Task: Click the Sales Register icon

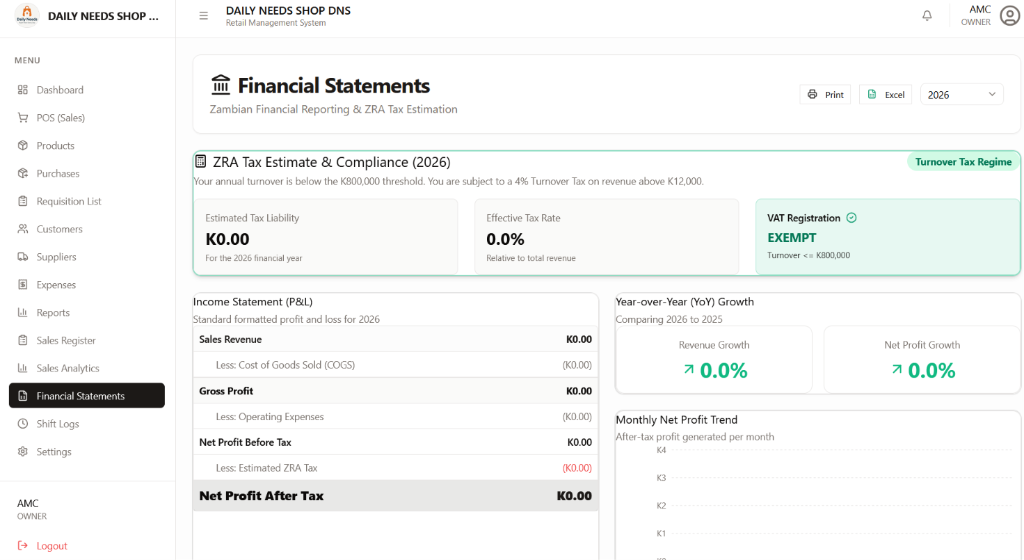Action: [23, 340]
